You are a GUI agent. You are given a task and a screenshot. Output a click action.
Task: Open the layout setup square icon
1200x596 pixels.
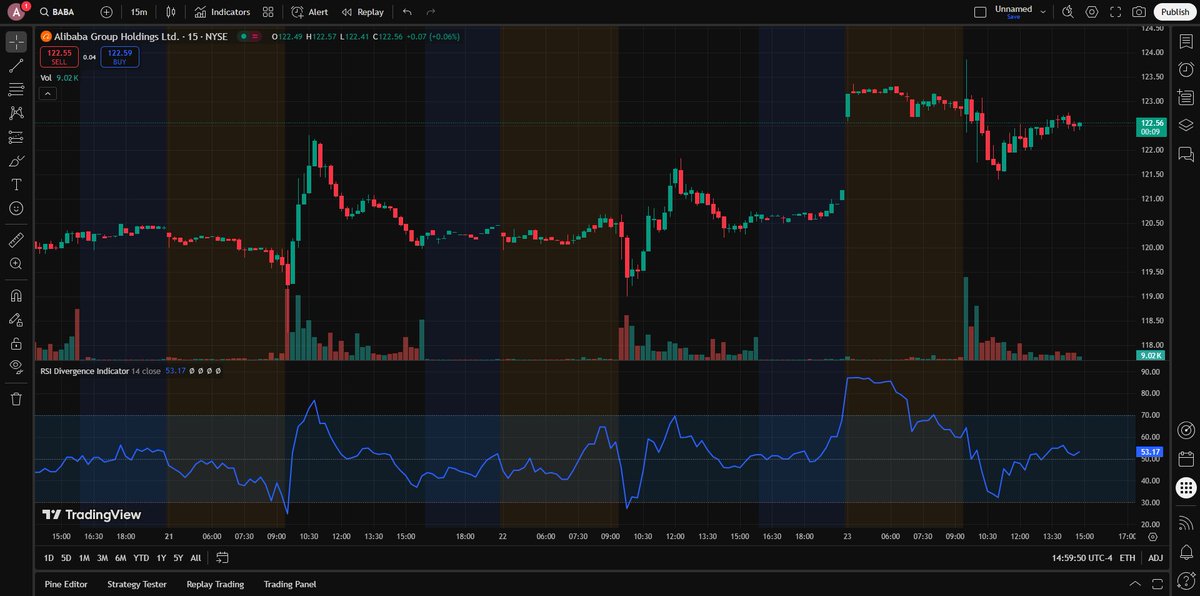click(x=980, y=12)
